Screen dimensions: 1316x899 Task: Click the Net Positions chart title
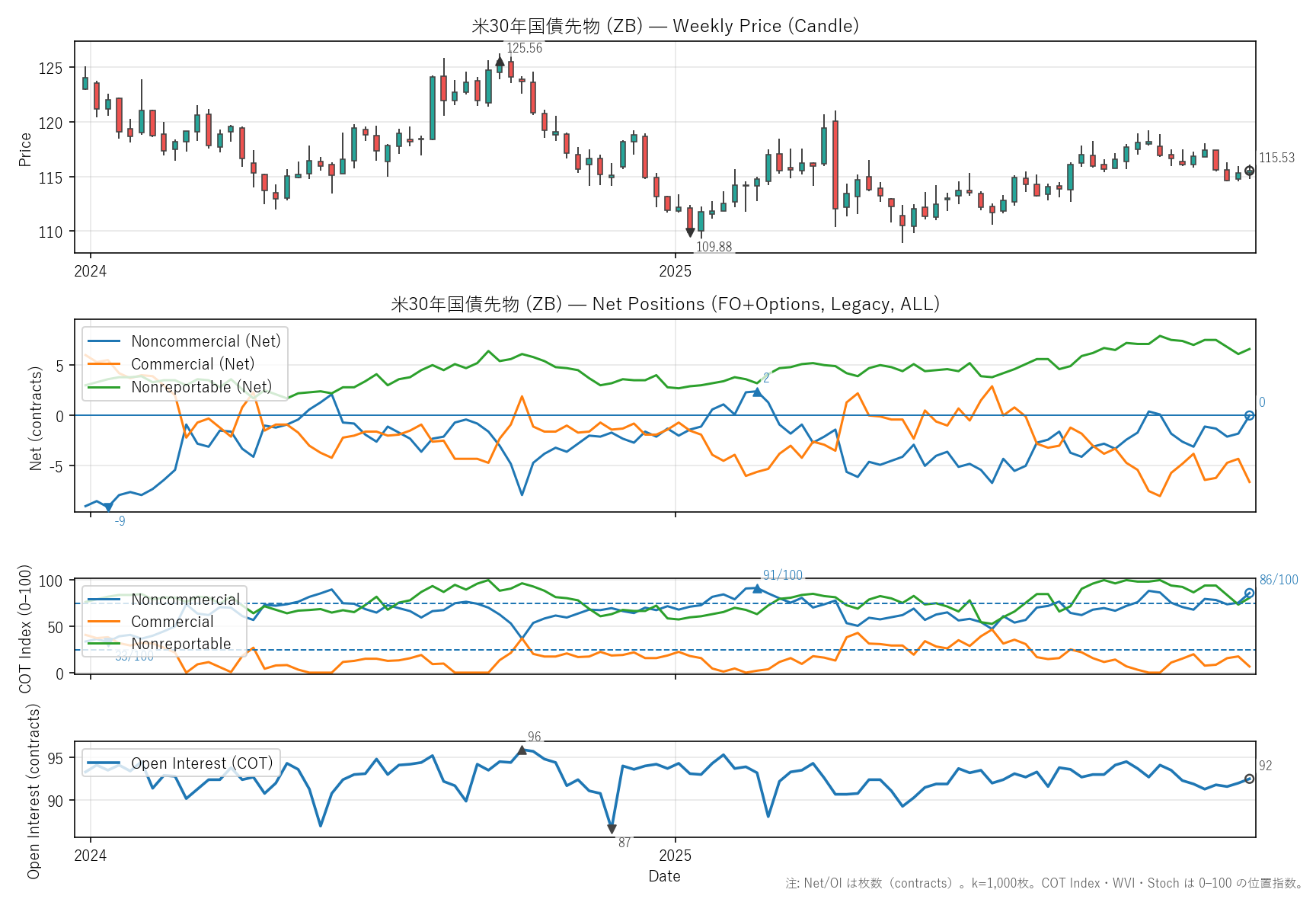coord(665,304)
